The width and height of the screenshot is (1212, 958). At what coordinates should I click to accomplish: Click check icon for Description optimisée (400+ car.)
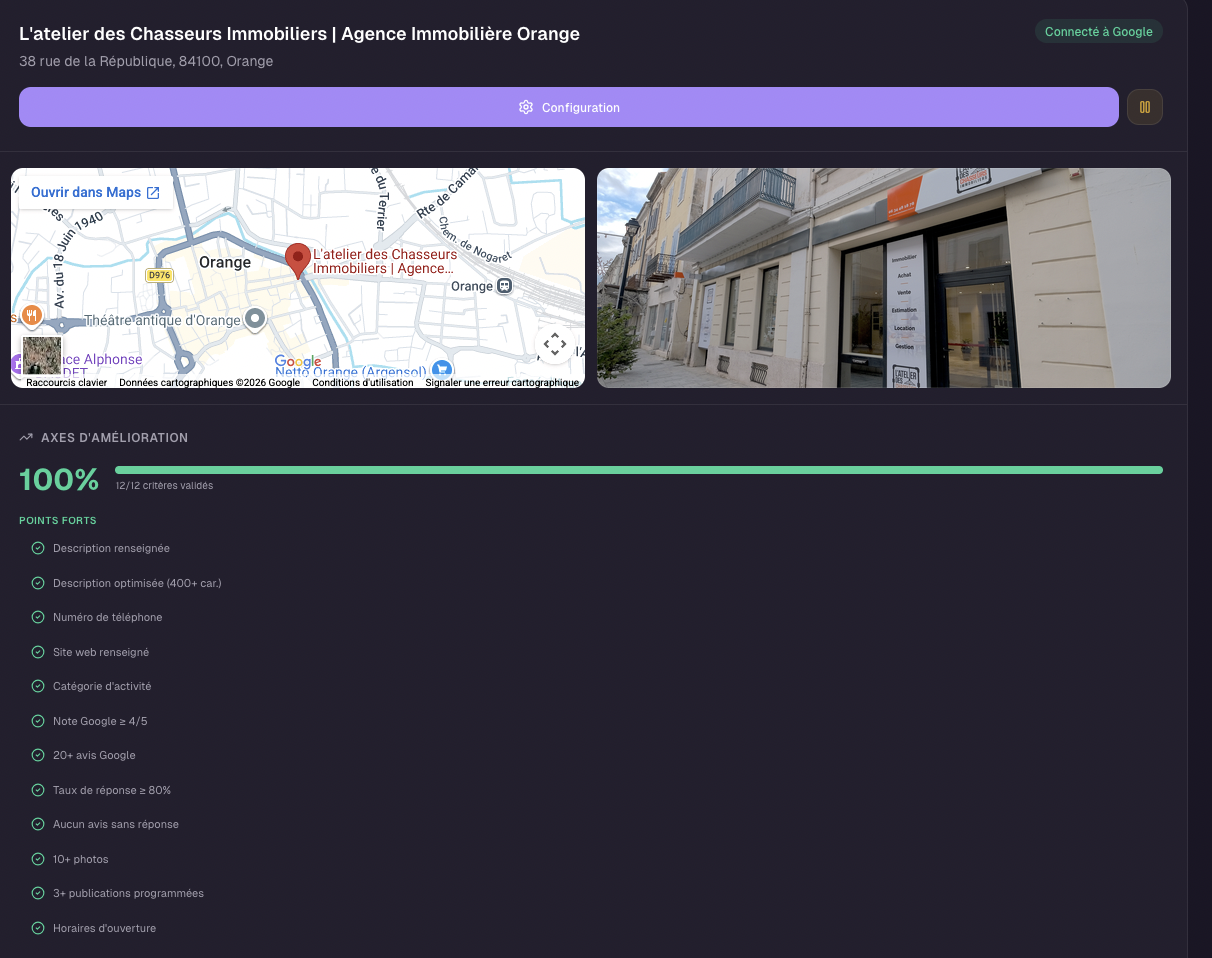point(38,583)
